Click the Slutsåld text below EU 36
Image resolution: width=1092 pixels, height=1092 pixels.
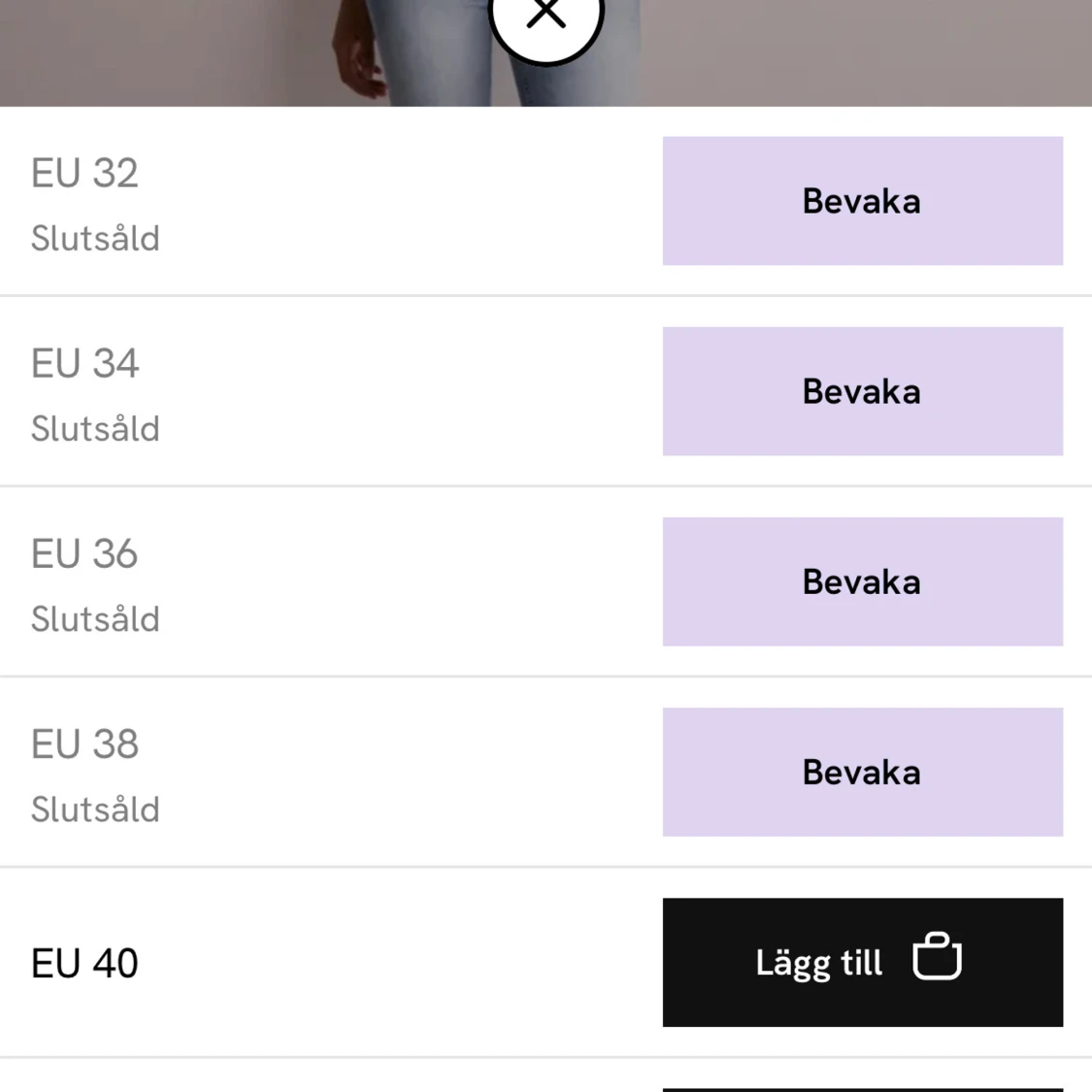[95, 618]
